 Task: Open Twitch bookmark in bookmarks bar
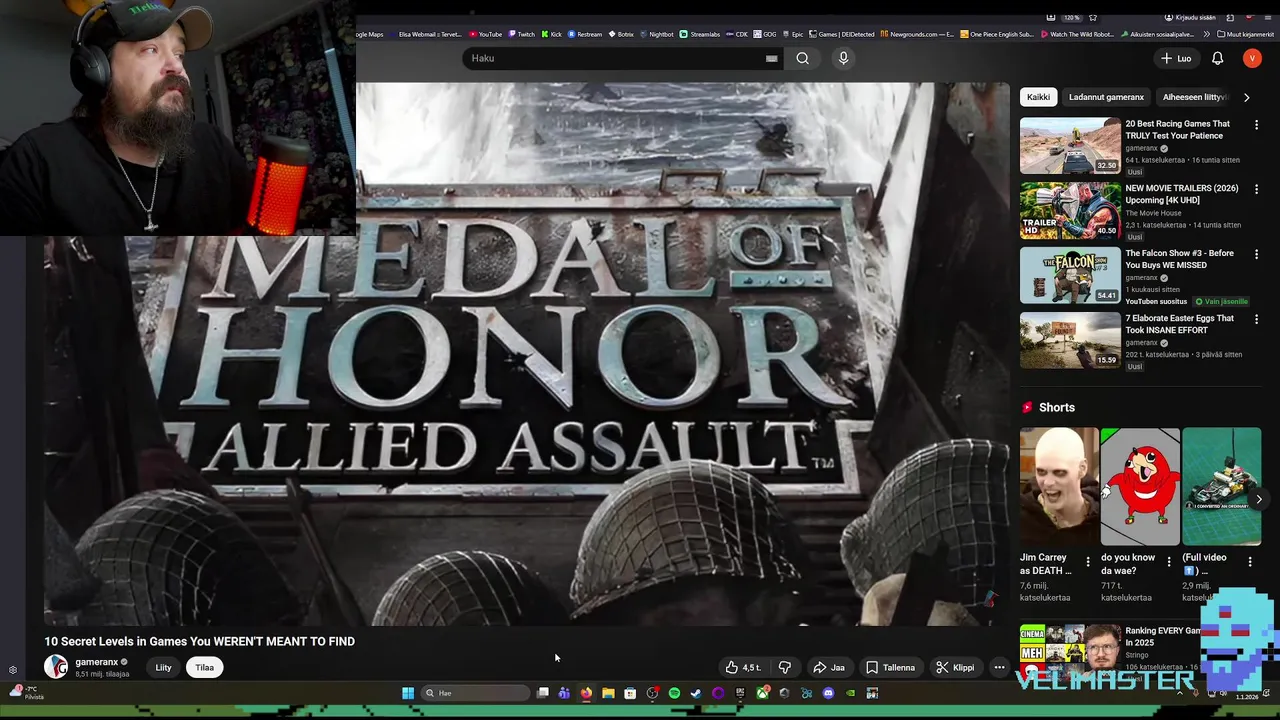(521, 34)
